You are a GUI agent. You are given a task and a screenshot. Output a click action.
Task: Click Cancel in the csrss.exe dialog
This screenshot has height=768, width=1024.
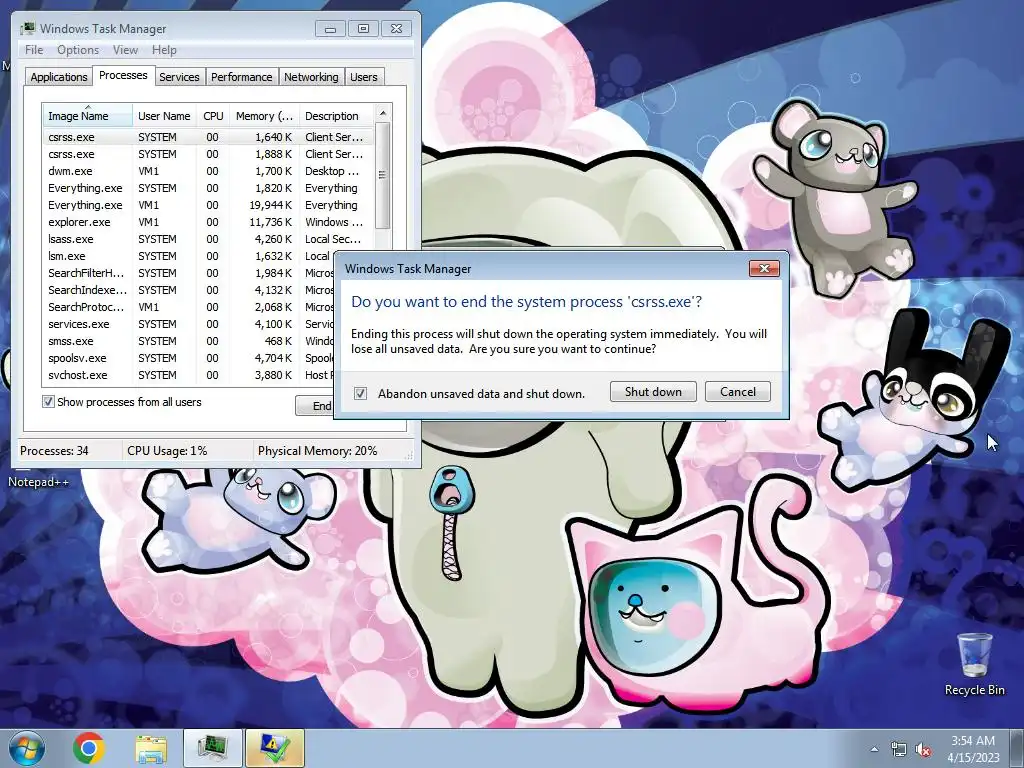click(x=738, y=392)
